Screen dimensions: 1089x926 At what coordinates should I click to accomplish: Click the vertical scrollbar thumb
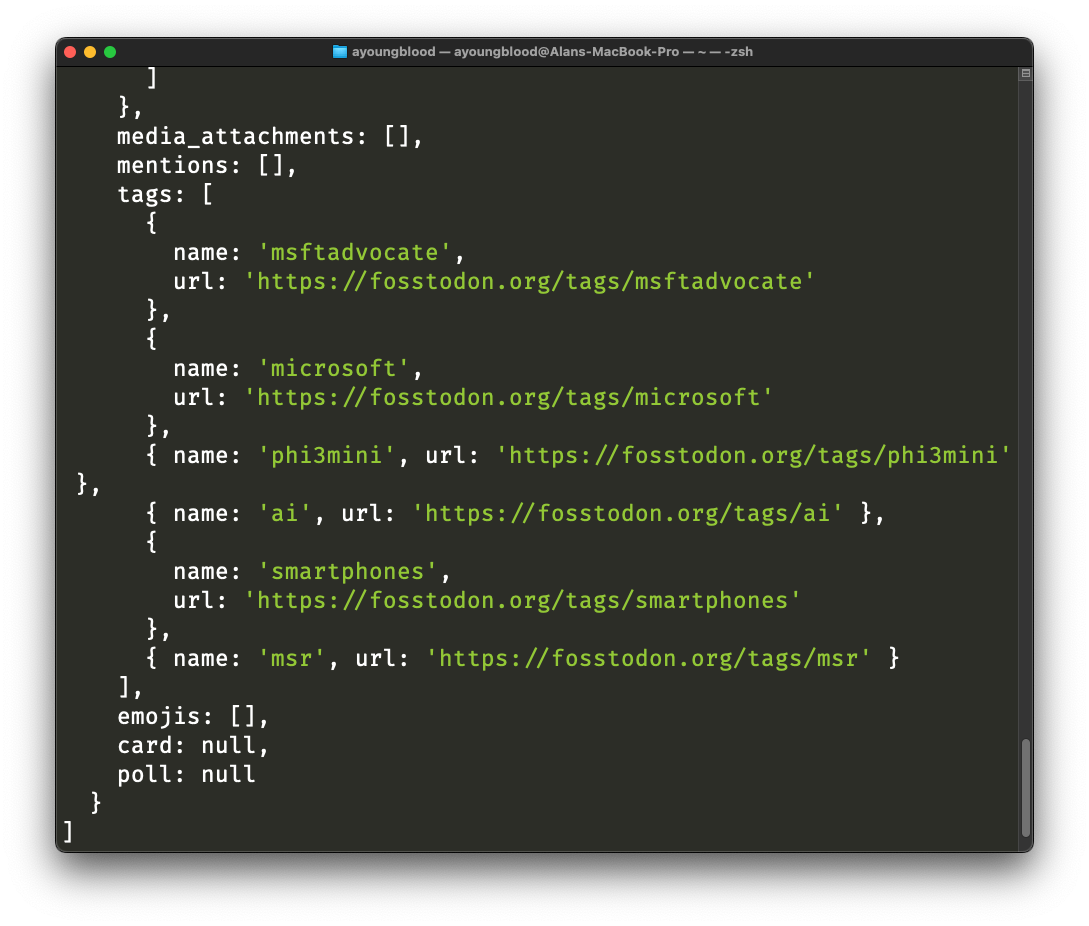pyautogui.click(x=1025, y=787)
